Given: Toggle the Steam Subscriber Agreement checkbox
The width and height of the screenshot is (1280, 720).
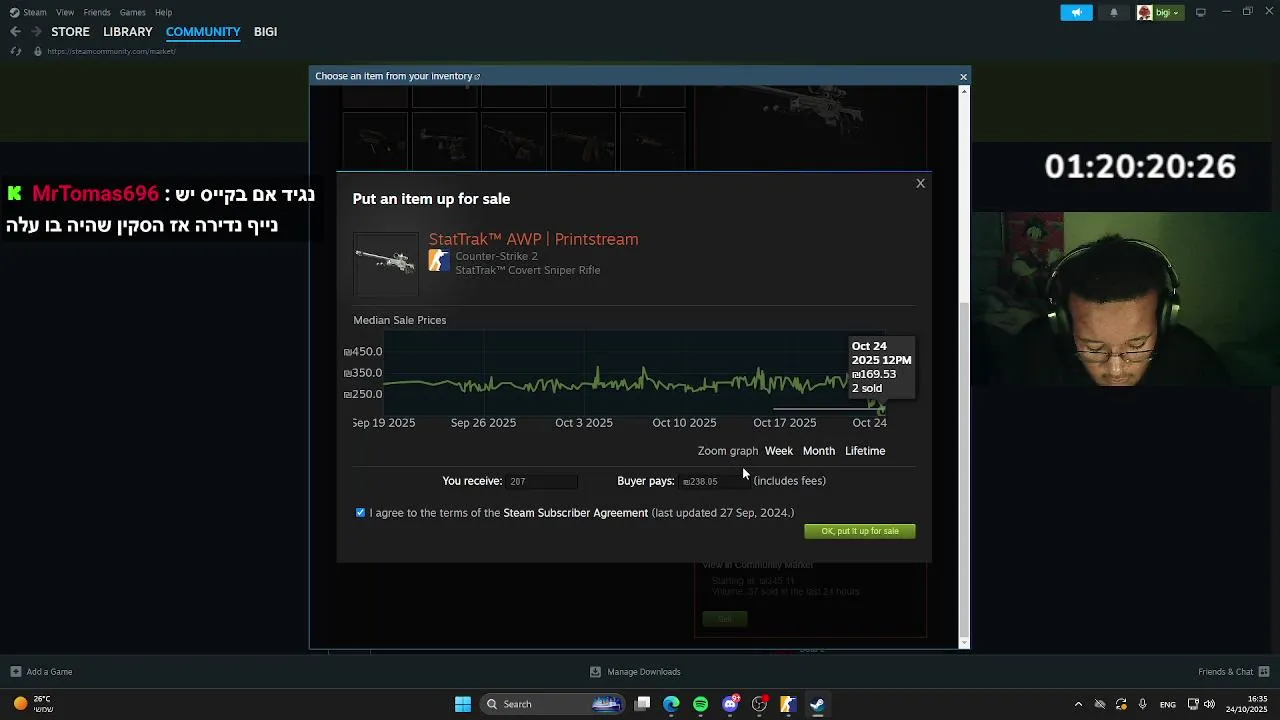Looking at the screenshot, I should click(x=361, y=512).
